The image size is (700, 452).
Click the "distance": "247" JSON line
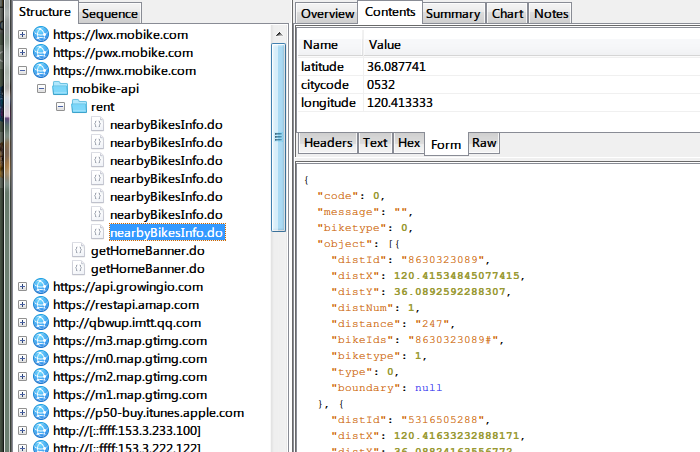pyautogui.click(x=393, y=323)
